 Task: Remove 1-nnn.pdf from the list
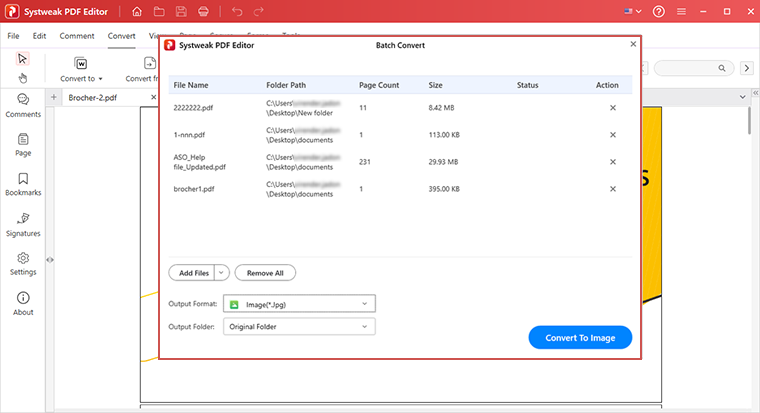tap(613, 135)
